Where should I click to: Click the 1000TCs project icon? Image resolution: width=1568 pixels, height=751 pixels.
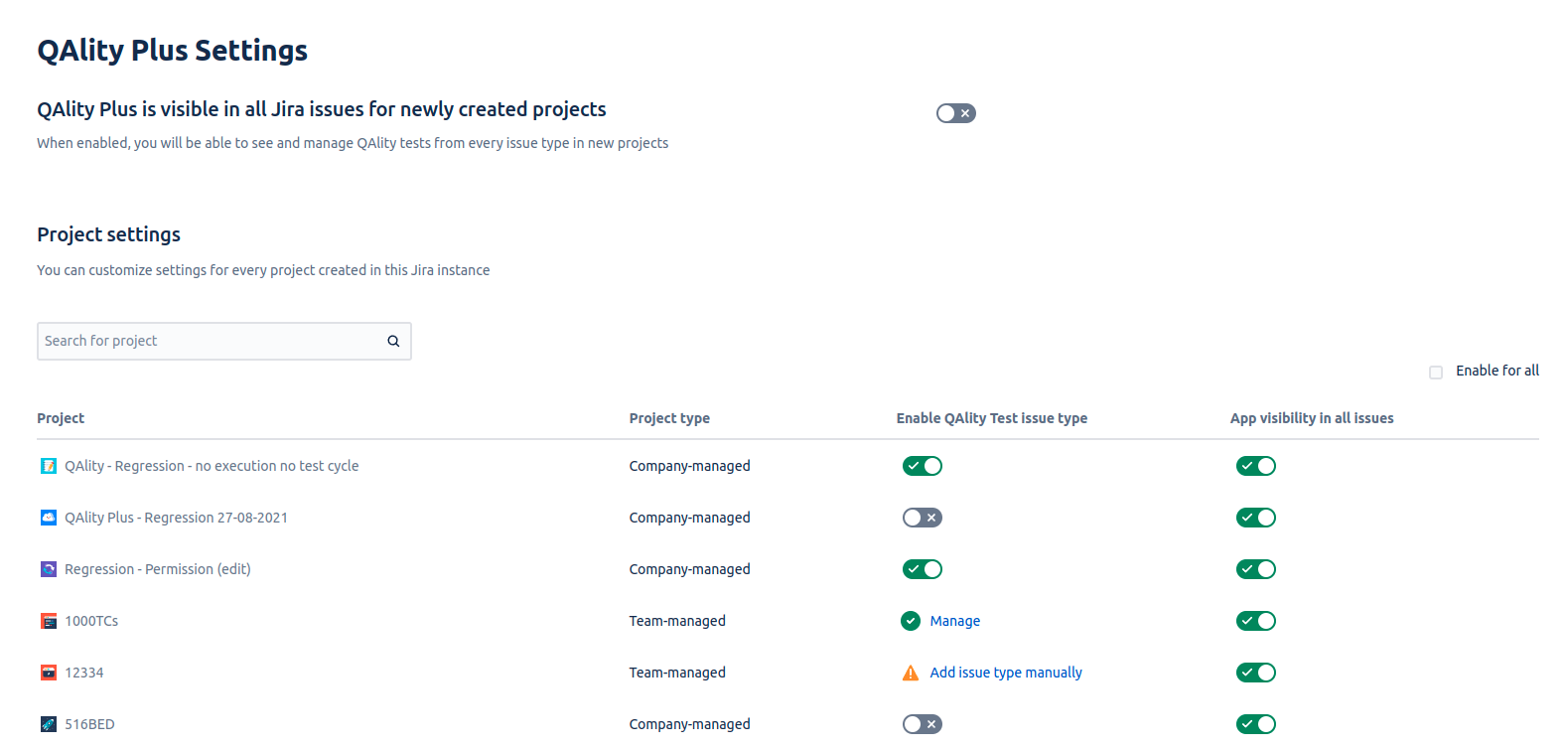49,621
